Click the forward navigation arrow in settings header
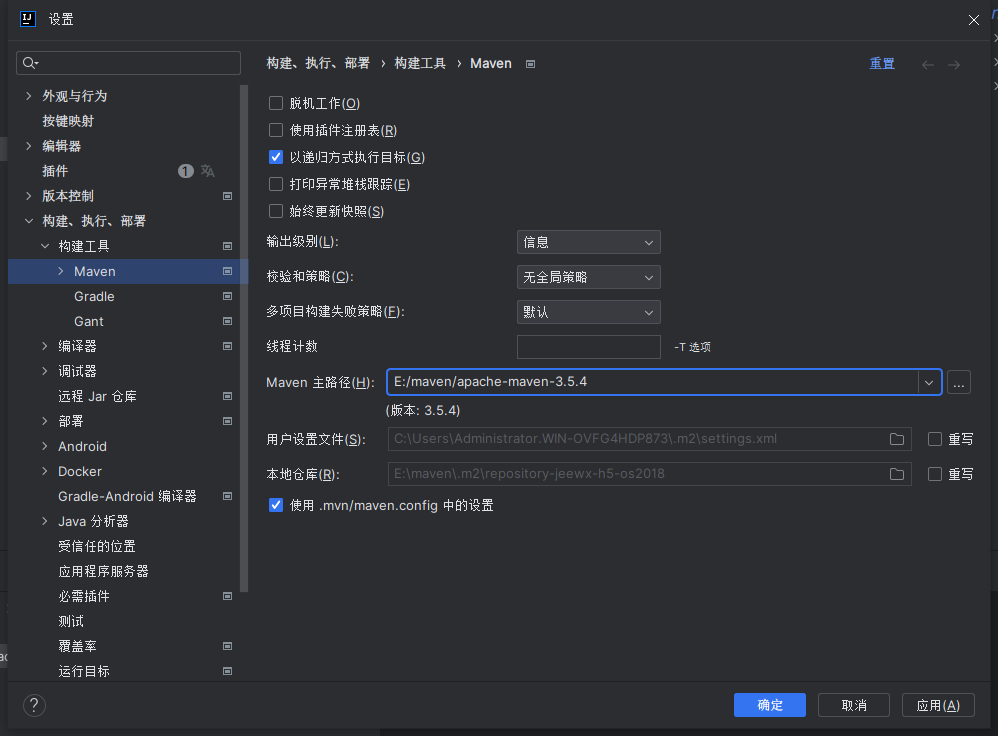 coord(953,63)
